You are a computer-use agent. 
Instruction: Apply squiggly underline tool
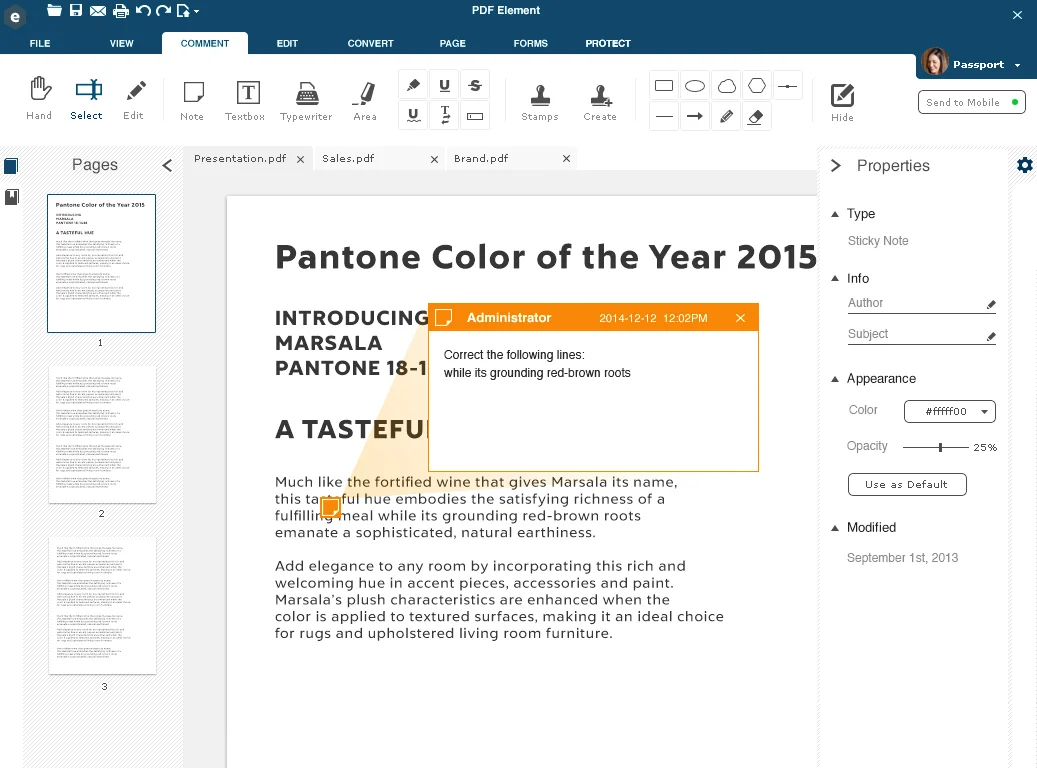pyautogui.click(x=413, y=116)
